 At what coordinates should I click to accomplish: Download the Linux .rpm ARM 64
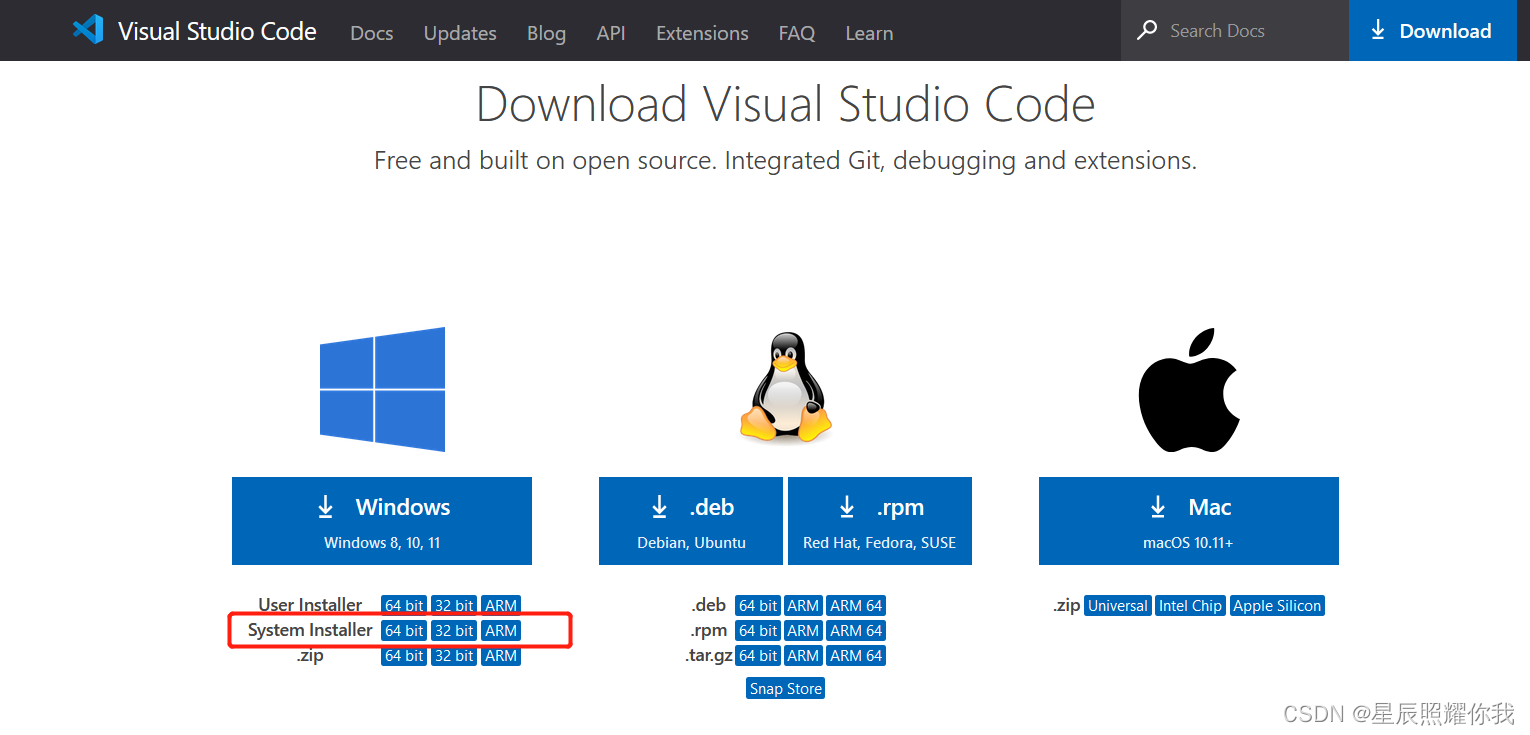coord(856,630)
